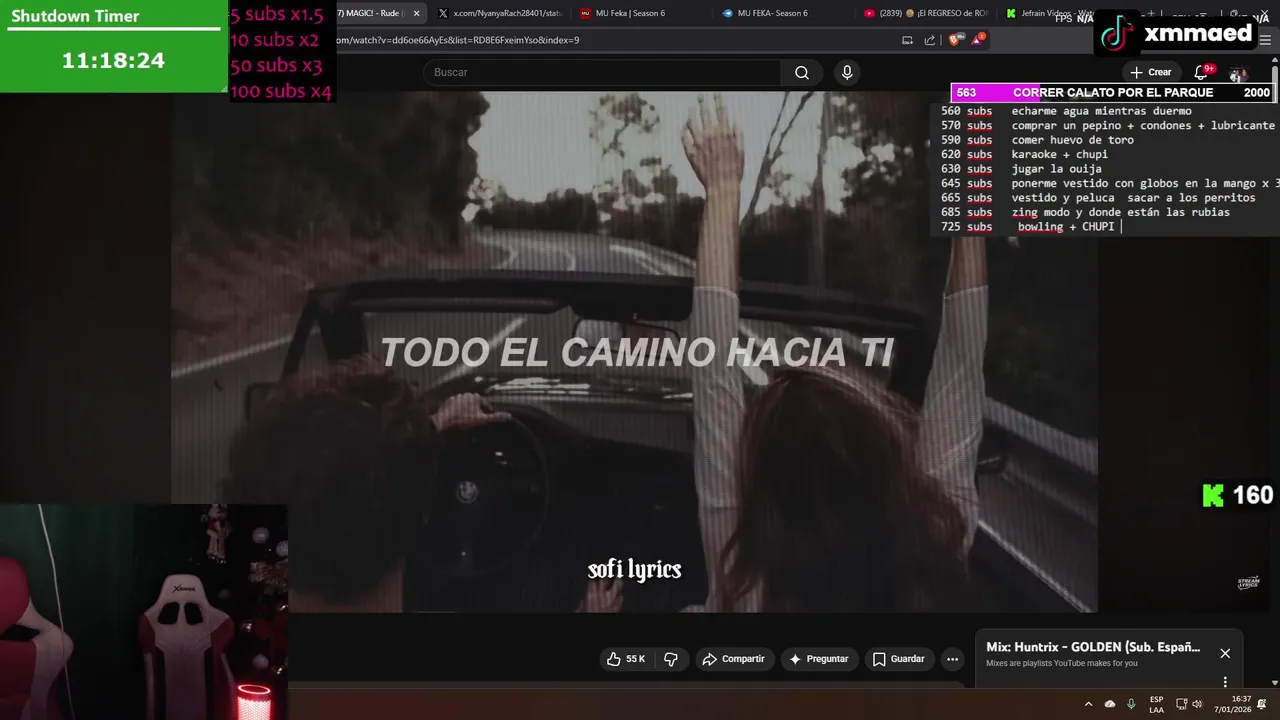Click the cloud sync tray icon

tap(1110, 704)
